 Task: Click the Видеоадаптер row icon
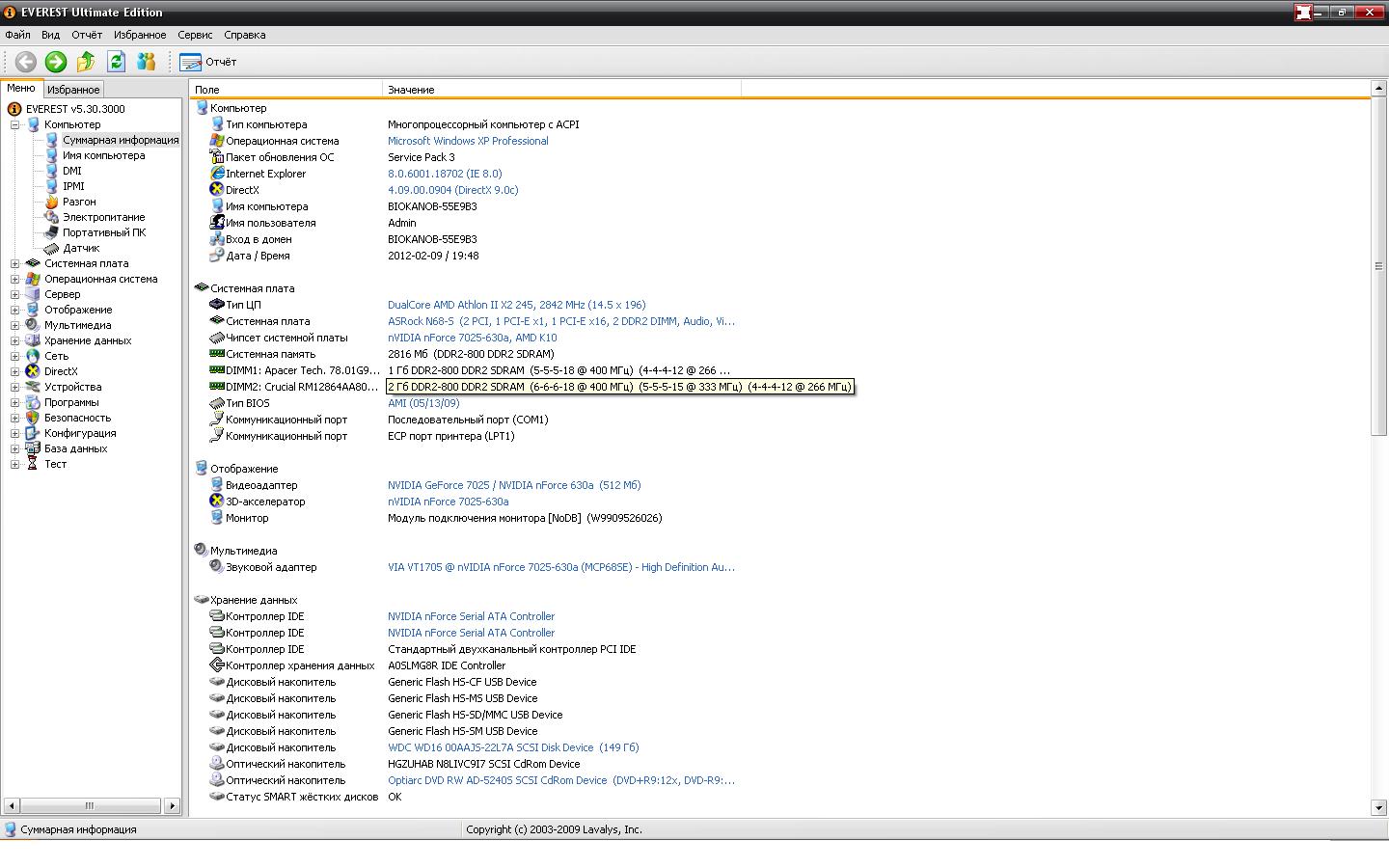pyautogui.click(x=217, y=485)
